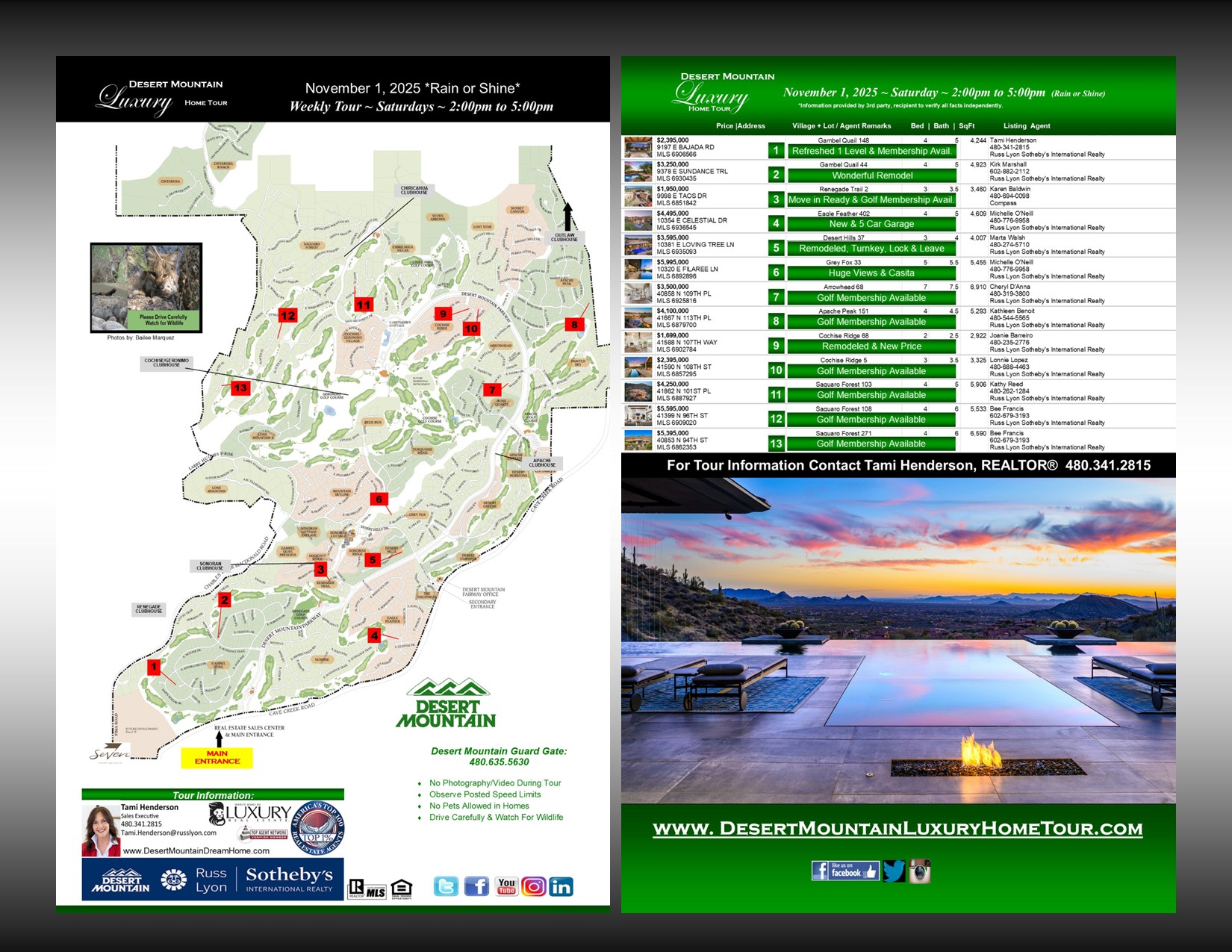Click the pink gradient Instagram icon

[x=533, y=886]
